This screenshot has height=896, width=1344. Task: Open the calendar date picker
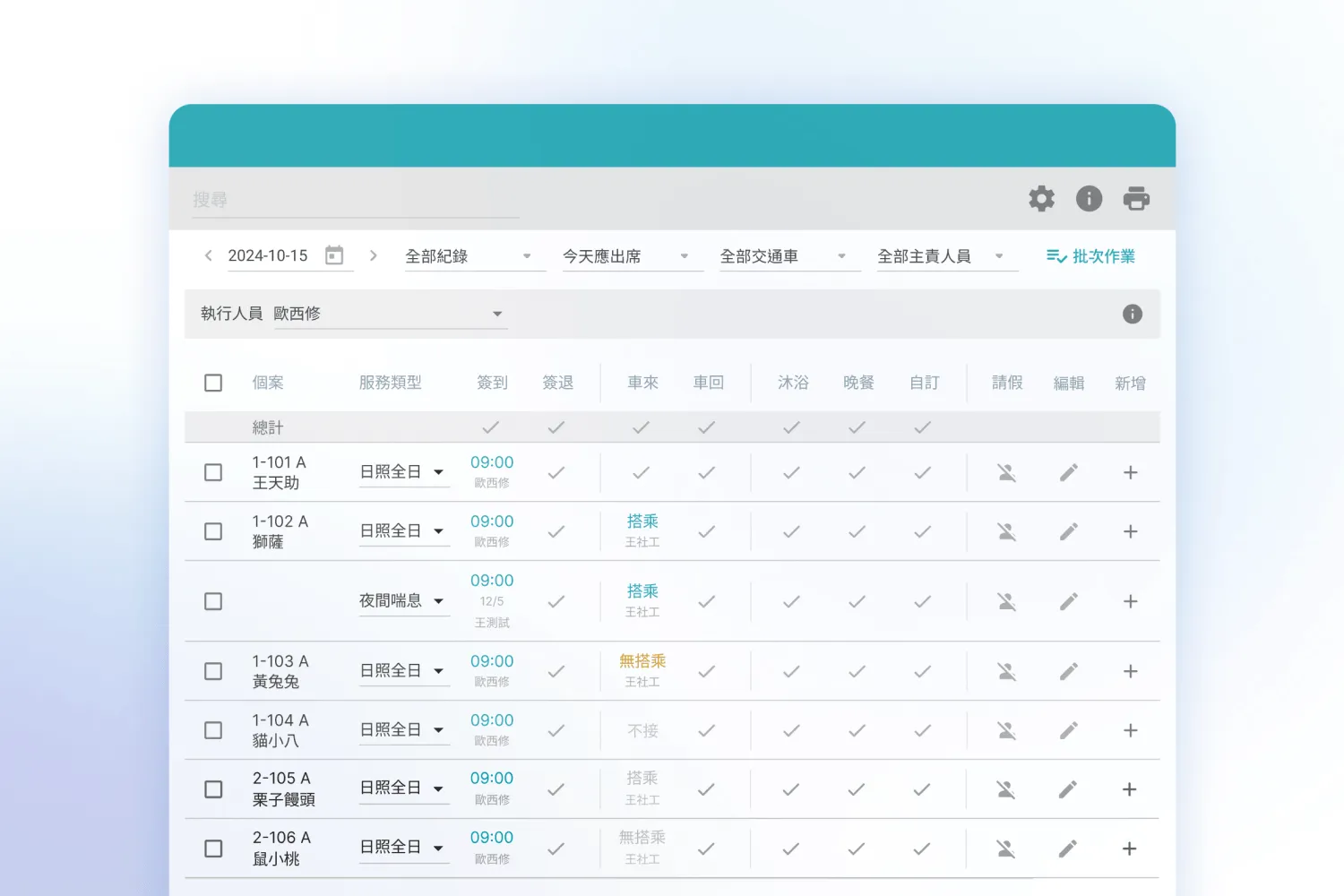tap(334, 255)
